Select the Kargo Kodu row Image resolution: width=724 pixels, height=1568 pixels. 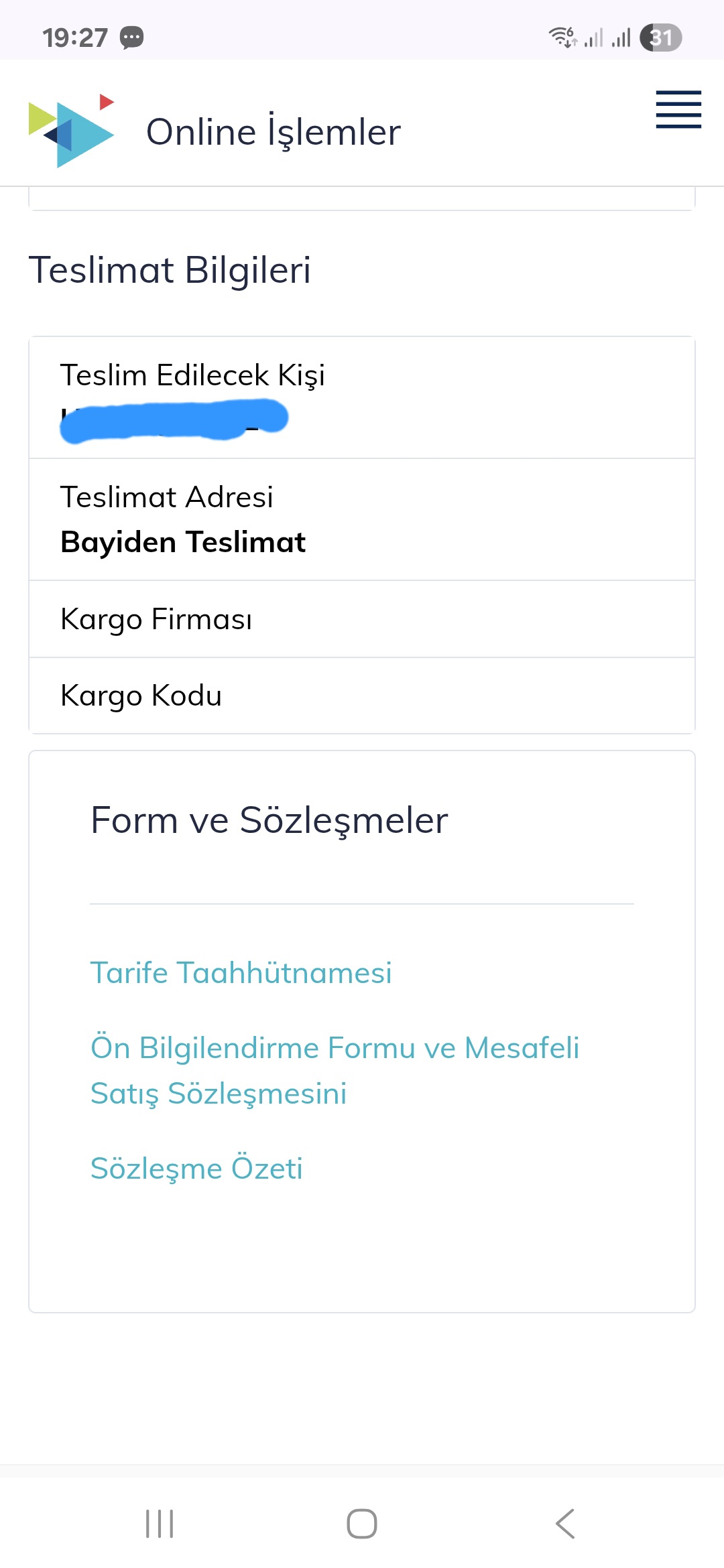362,696
